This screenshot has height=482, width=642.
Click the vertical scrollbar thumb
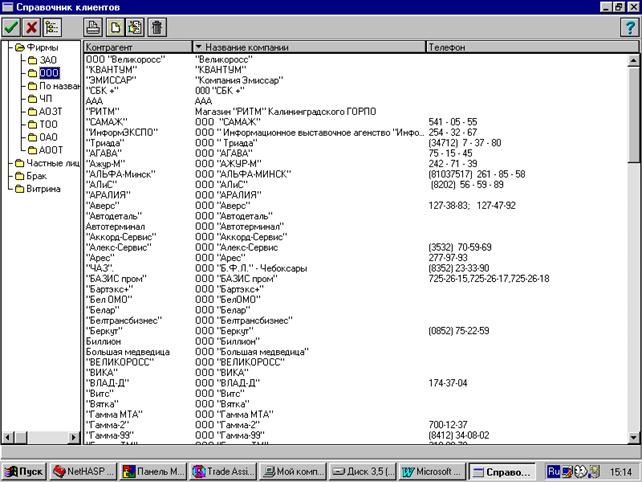point(633,114)
